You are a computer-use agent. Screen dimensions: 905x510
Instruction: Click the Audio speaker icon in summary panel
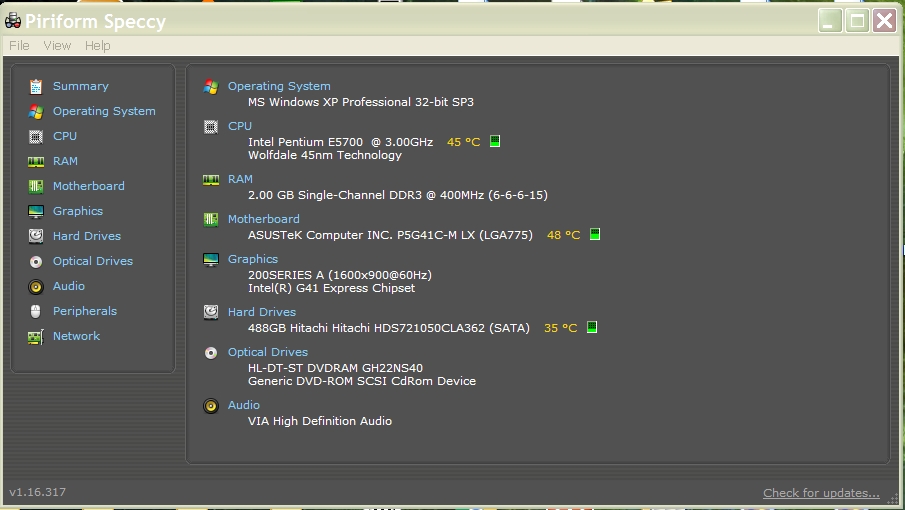click(211, 406)
